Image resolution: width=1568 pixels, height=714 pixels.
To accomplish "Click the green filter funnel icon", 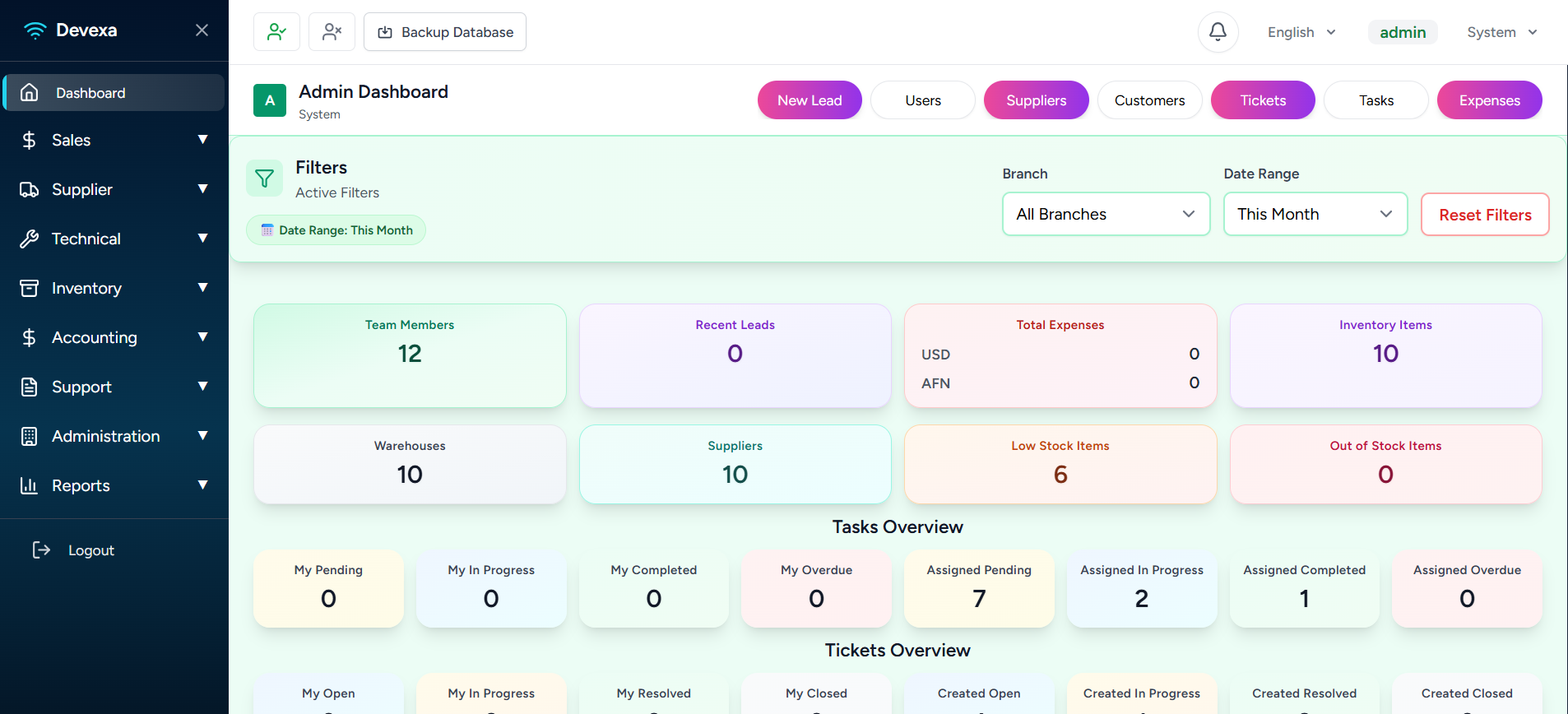I will click(264, 178).
